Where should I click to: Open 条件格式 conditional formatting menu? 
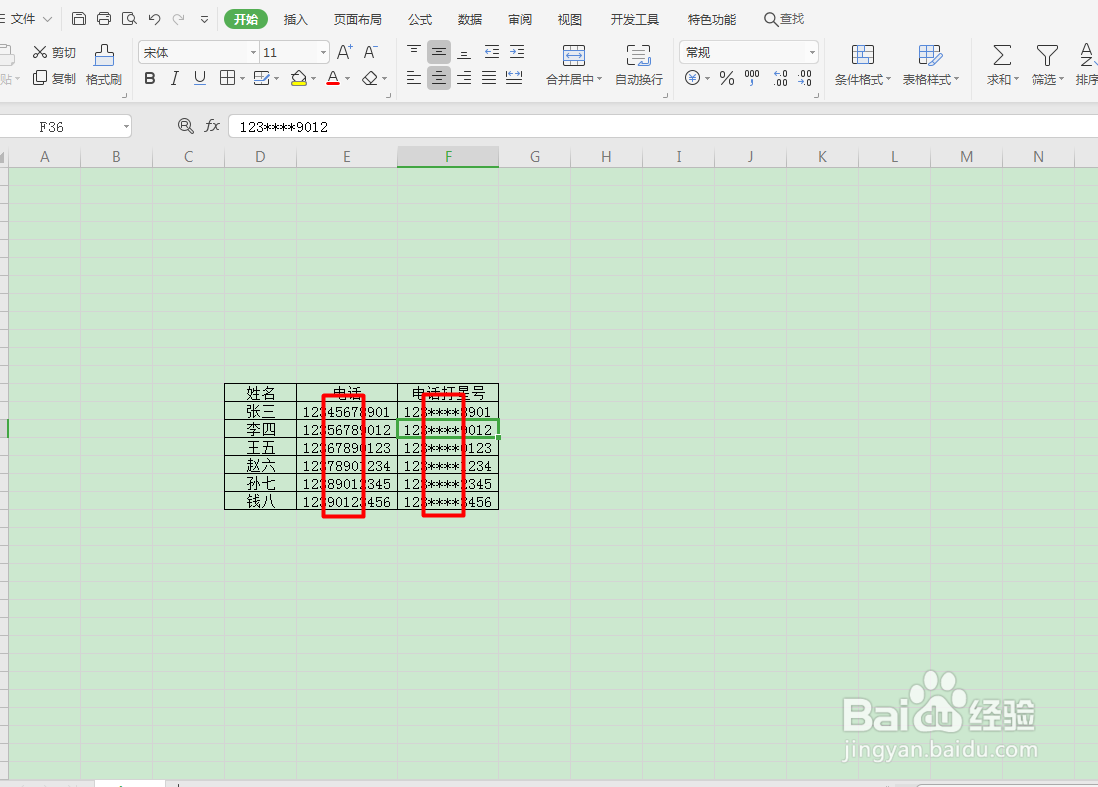coord(863,66)
